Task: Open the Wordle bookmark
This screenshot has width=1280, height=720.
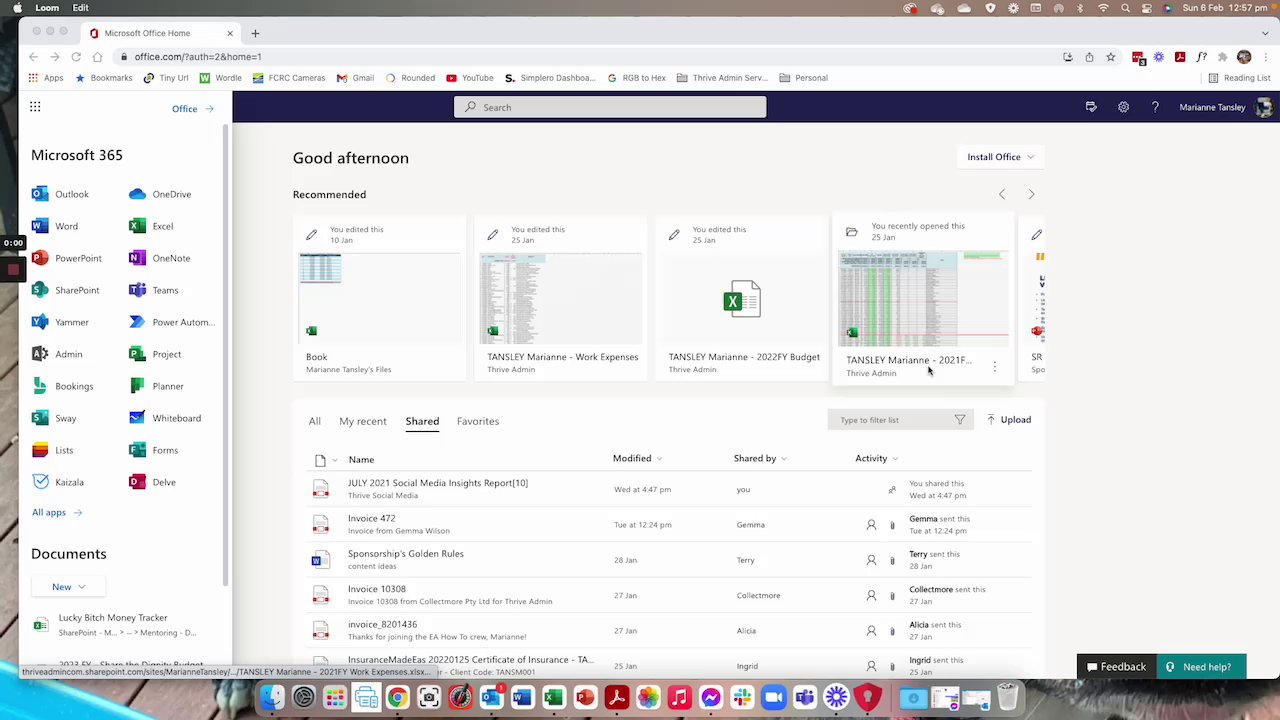Action: click(221, 78)
